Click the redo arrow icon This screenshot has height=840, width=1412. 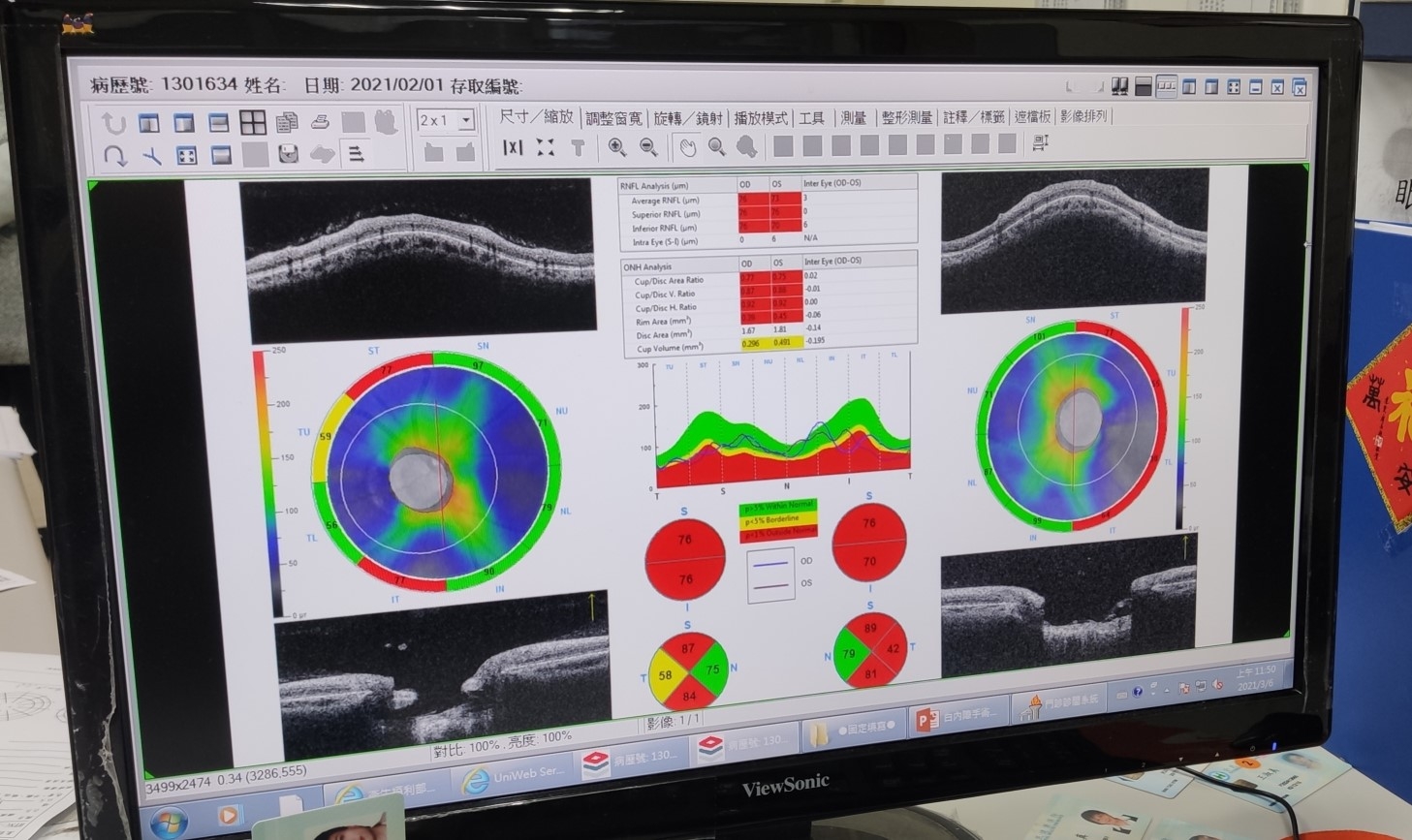pos(114,155)
